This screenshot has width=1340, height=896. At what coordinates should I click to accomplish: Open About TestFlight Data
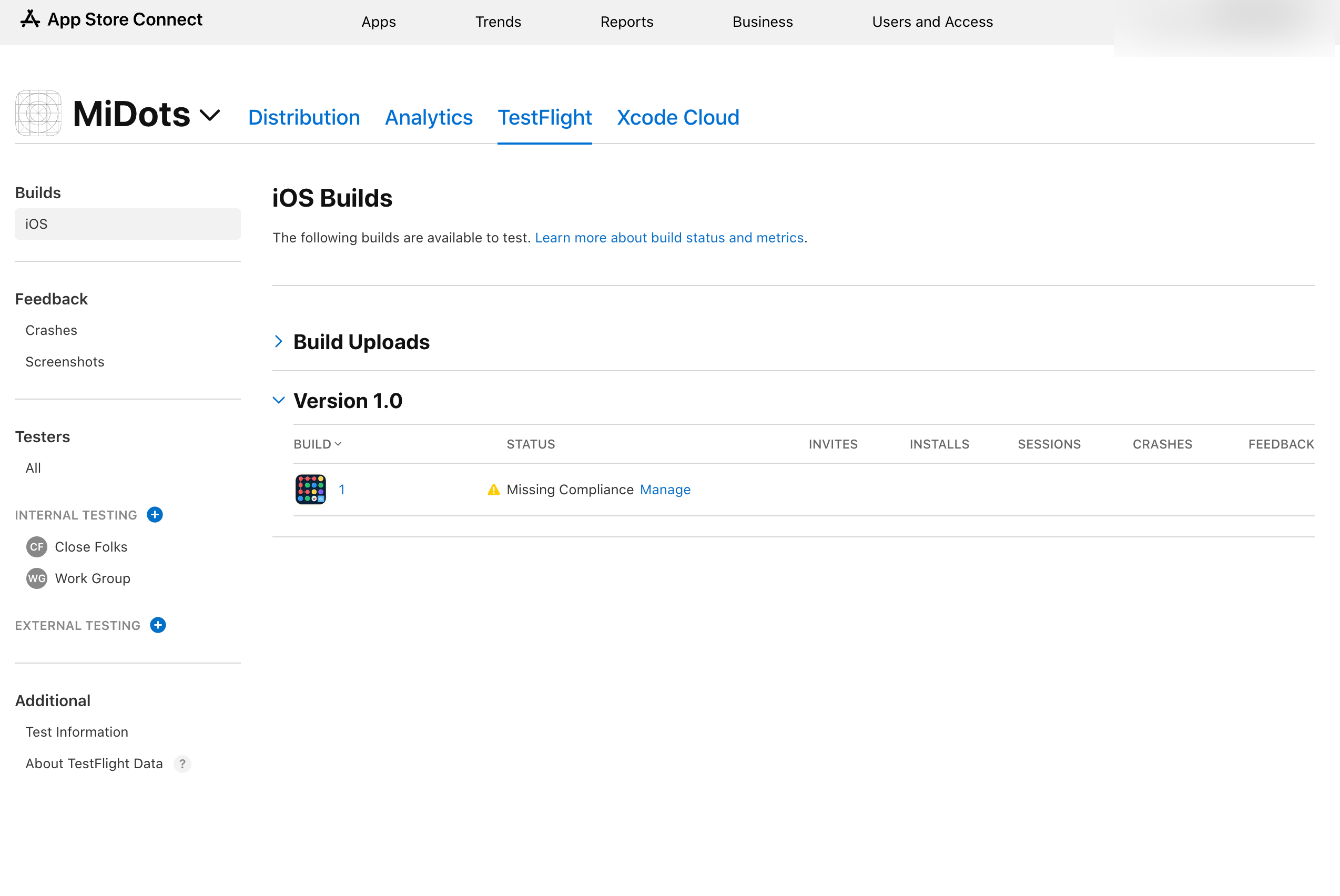(x=94, y=764)
